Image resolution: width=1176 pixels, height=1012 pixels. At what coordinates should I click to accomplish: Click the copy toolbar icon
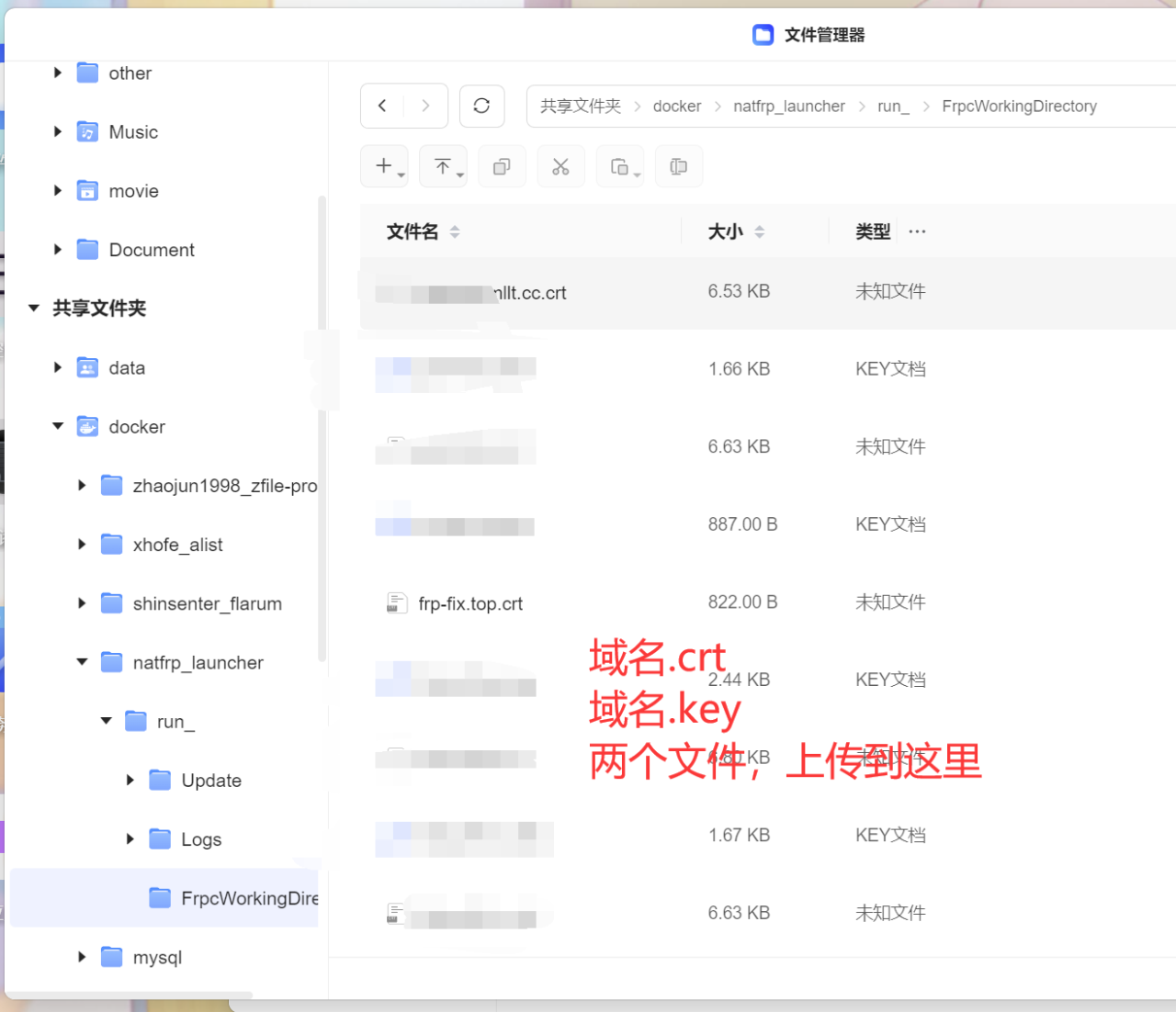pos(502,166)
